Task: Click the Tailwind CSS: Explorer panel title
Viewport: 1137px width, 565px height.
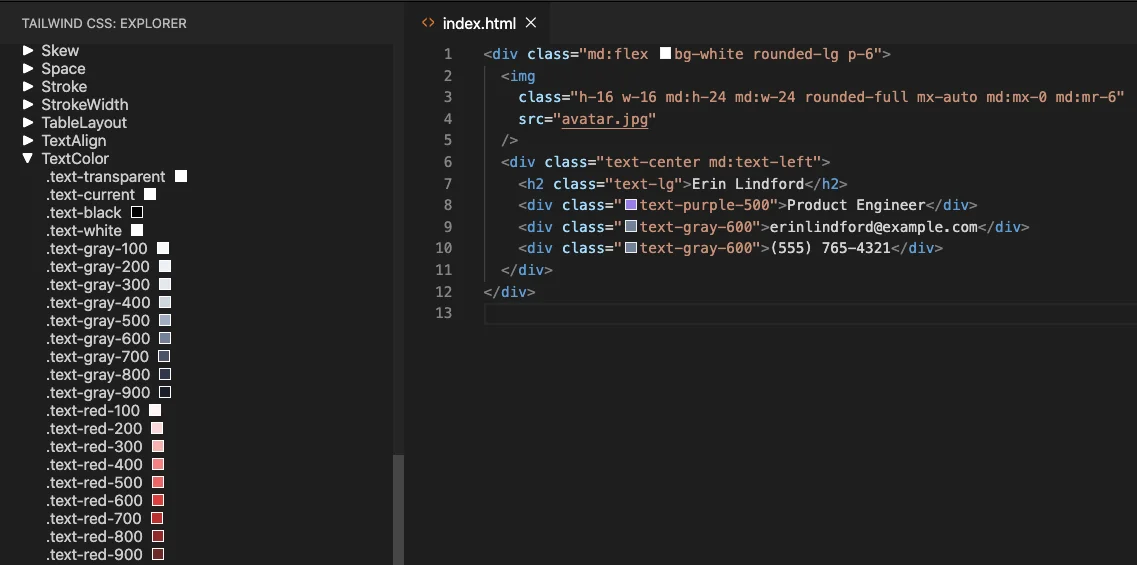Action: (x=104, y=24)
